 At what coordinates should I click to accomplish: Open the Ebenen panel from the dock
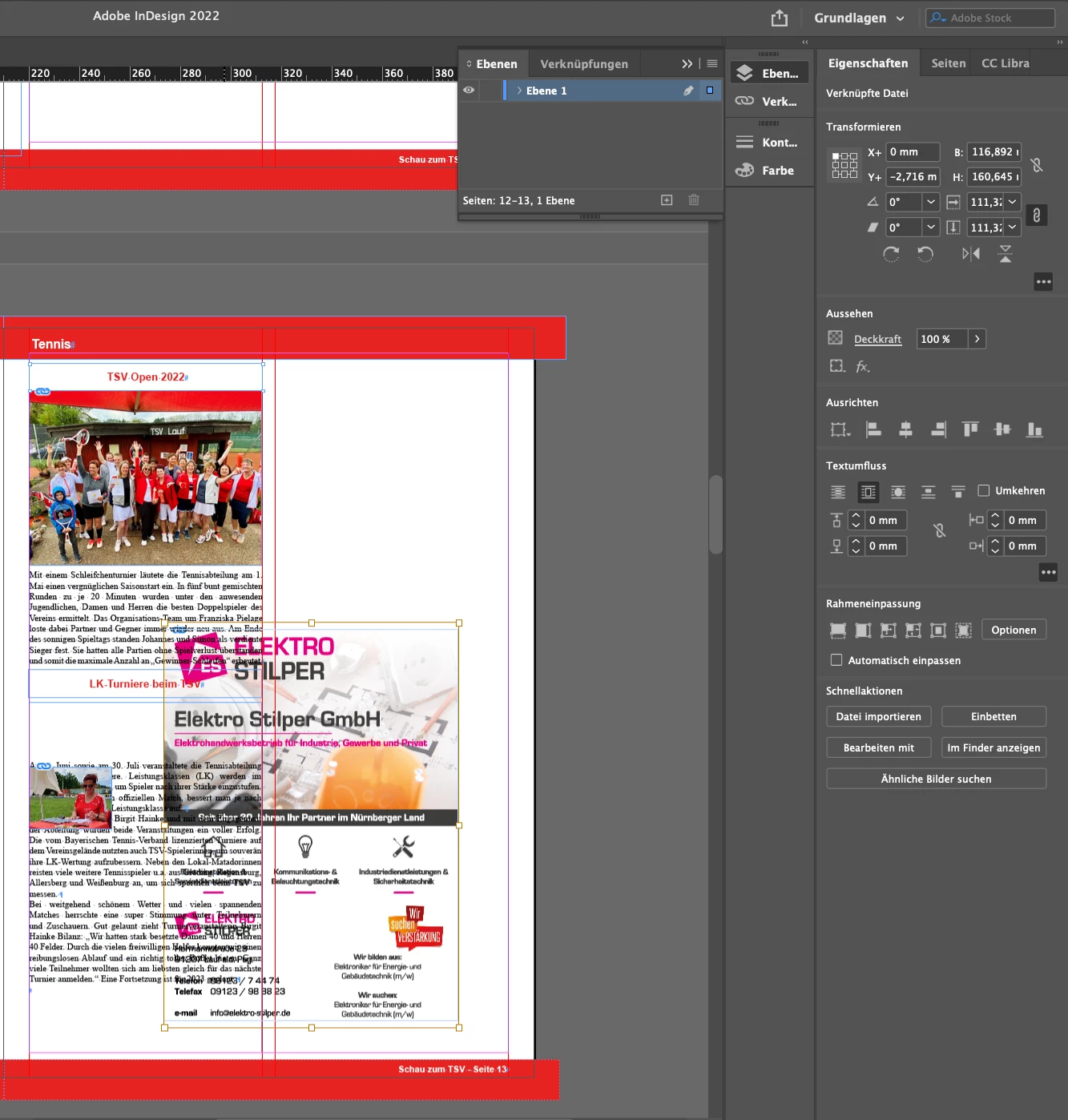tap(768, 74)
